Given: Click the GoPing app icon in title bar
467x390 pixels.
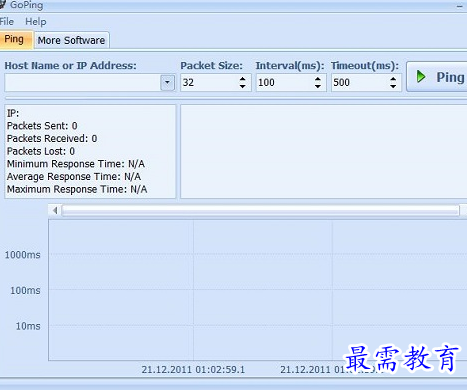Looking at the screenshot, I should click(x=3, y=5).
